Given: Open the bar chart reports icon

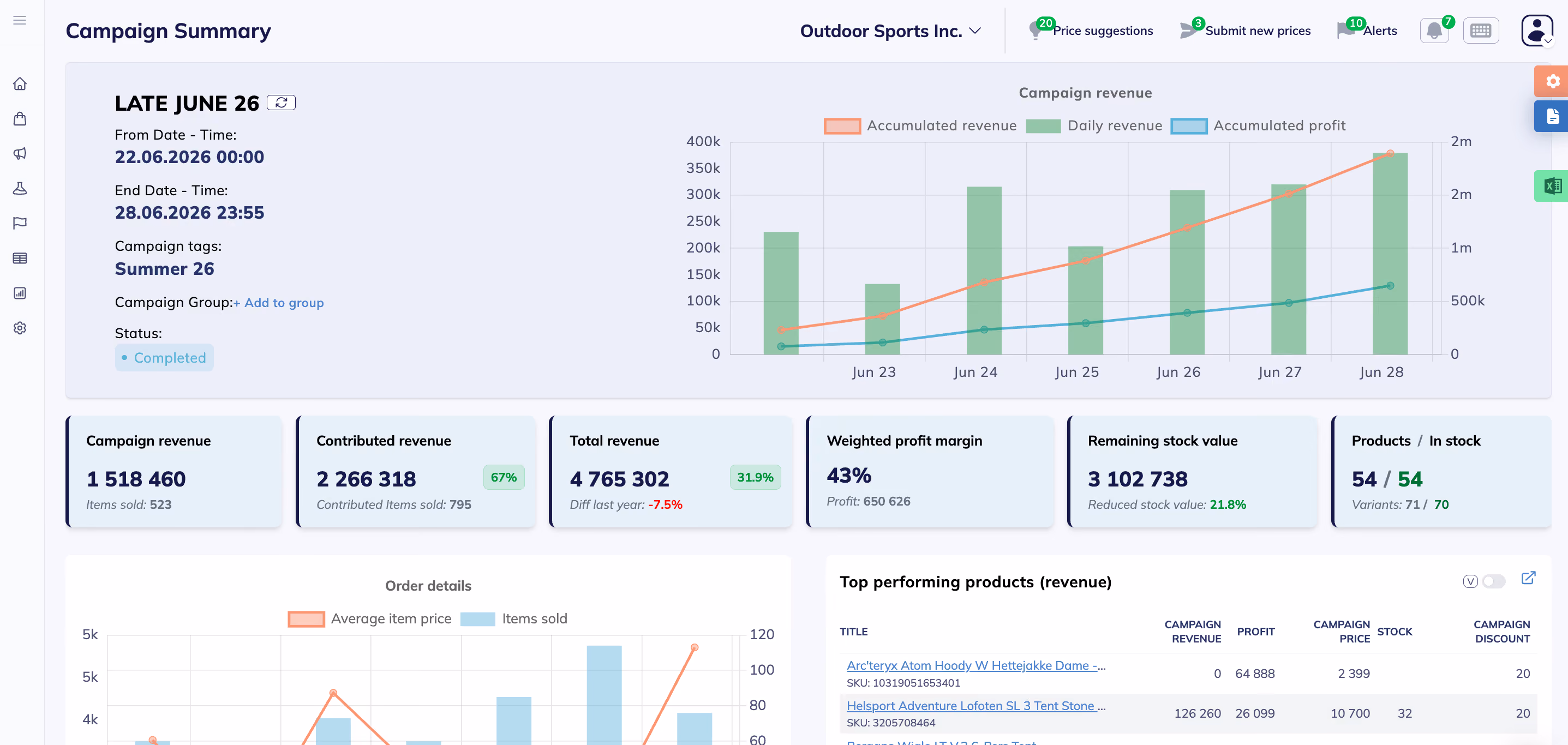Looking at the screenshot, I should 20,293.
